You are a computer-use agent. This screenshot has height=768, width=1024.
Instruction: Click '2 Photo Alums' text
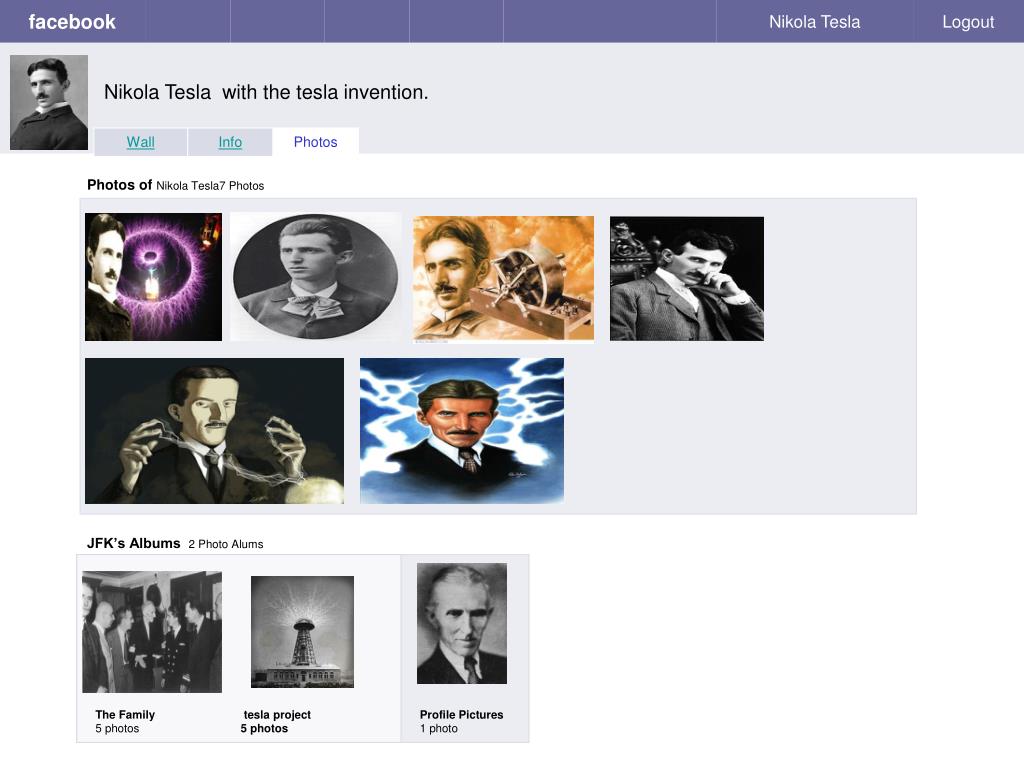click(x=226, y=544)
